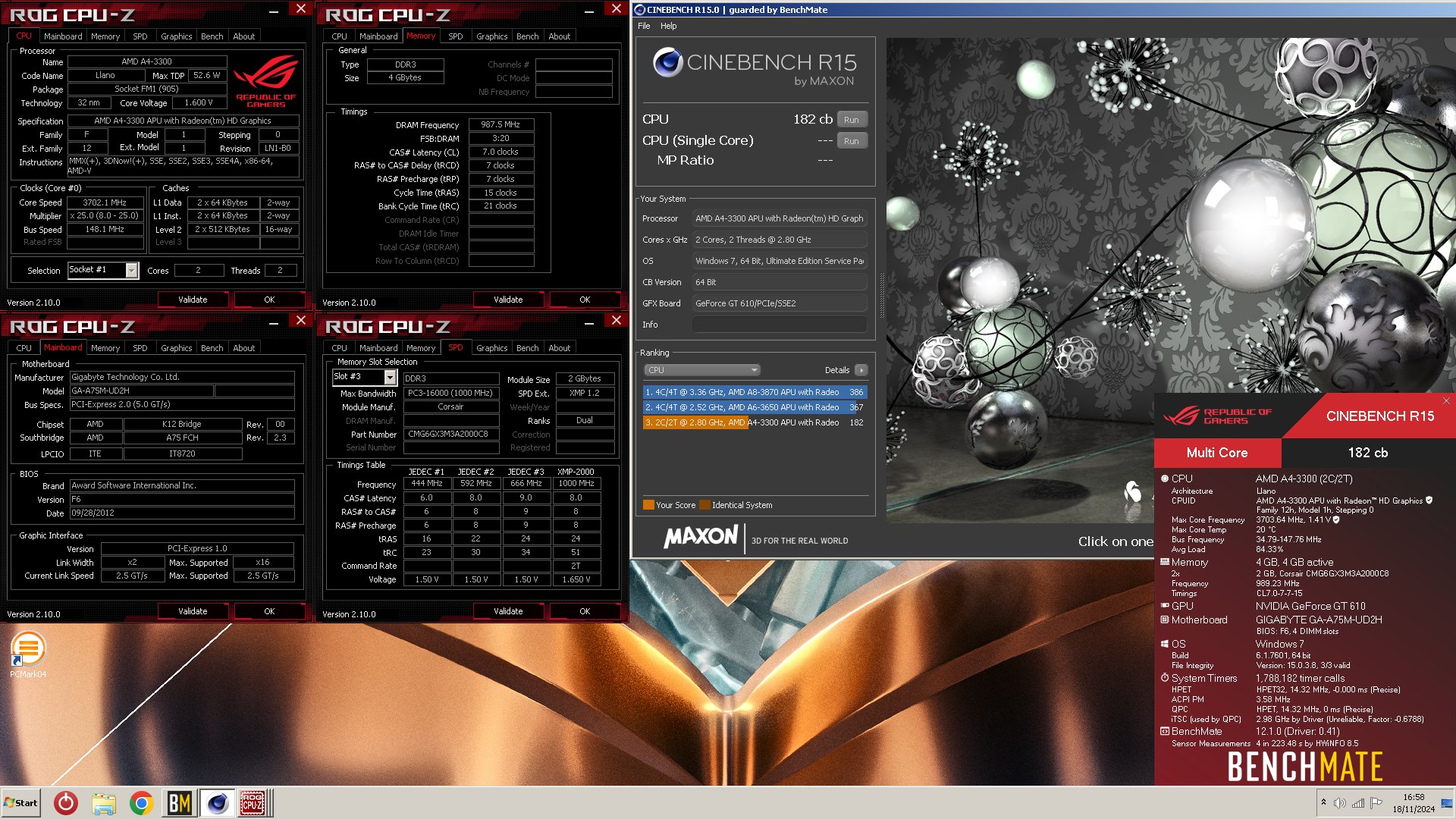Open Graphics tab in CPU-Z Memory window
Image resolution: width=1456 pixels, height=819 pixels.
[x=492, y=36]
